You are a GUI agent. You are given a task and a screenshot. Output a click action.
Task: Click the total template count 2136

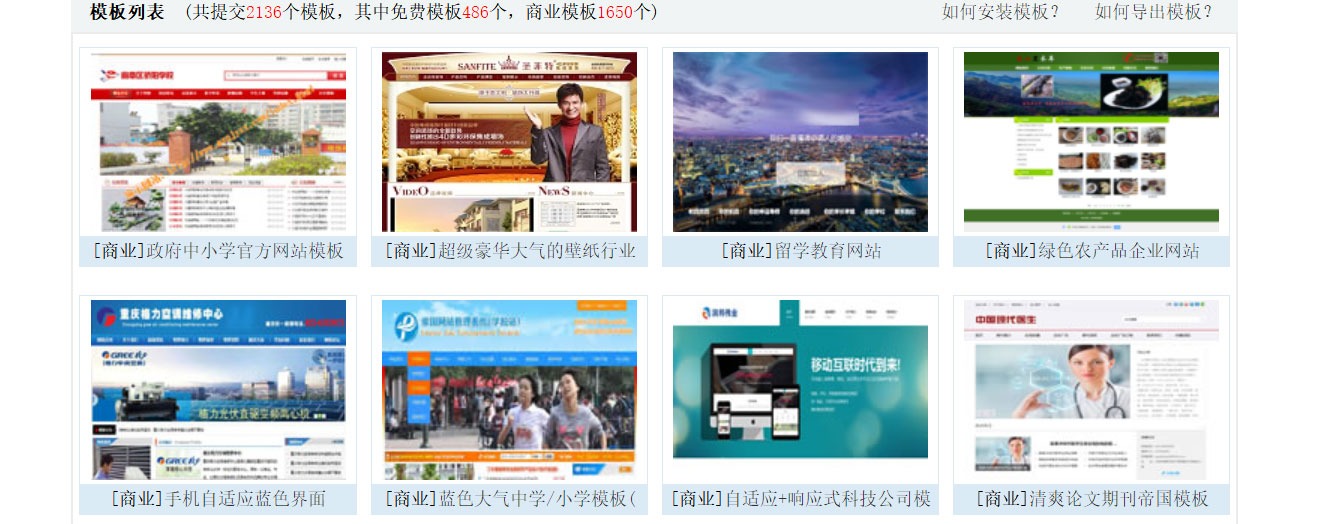(264, 12)
